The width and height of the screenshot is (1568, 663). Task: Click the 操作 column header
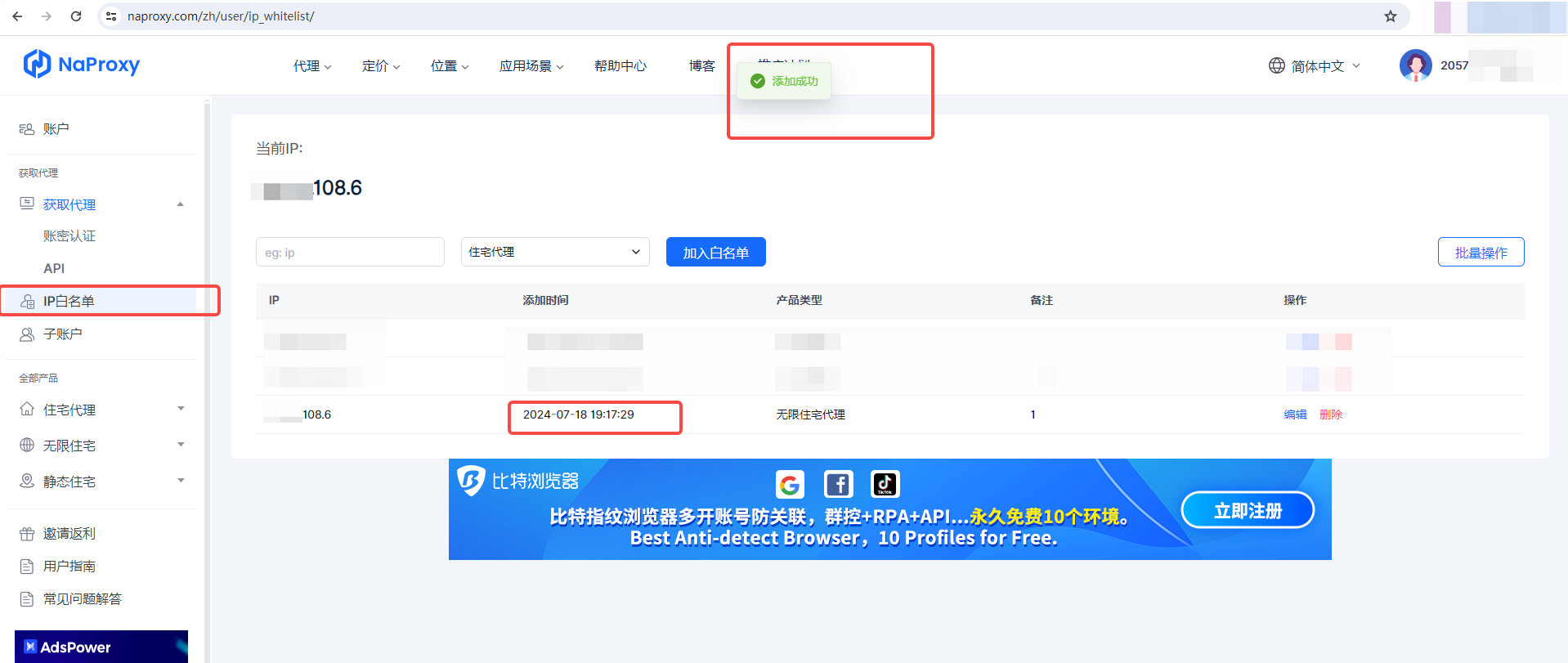pyautogui.click(x=1295, y=300)
